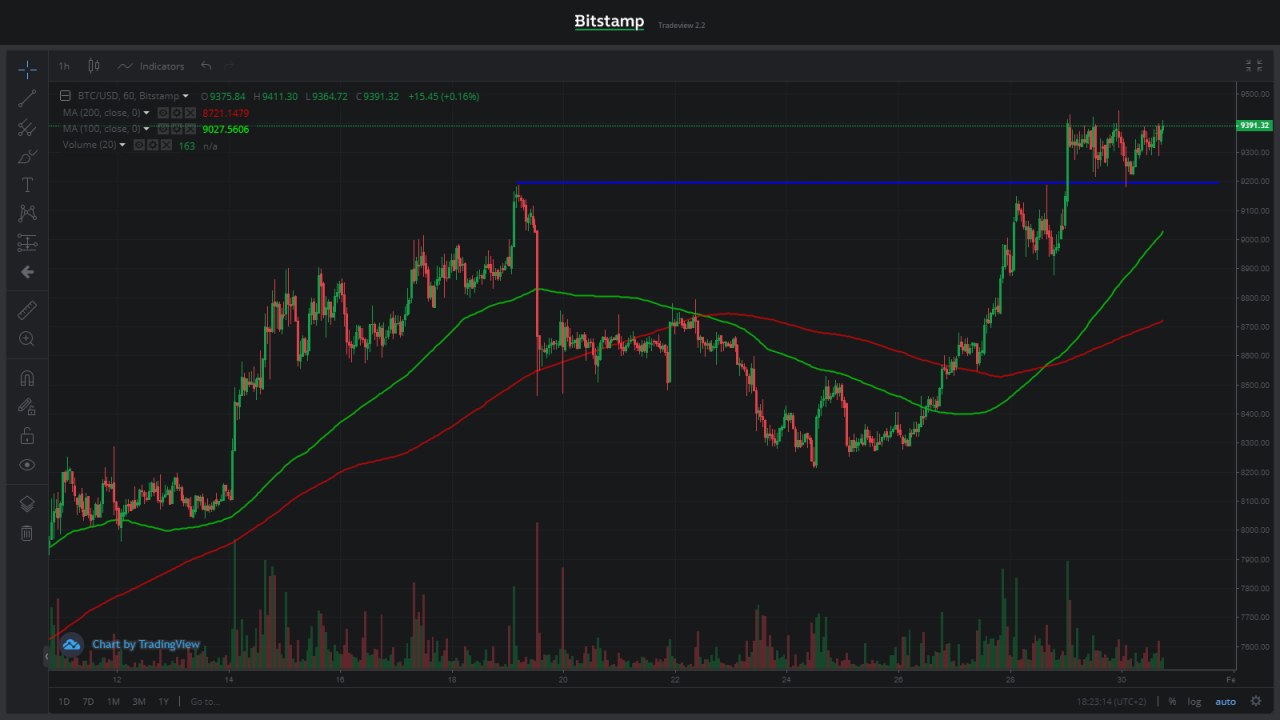Open the MA (100, close, 0) dropdown arrow
Viewport: 1280px width, 720px height.
pyautogui.click(x=147, y=129)
